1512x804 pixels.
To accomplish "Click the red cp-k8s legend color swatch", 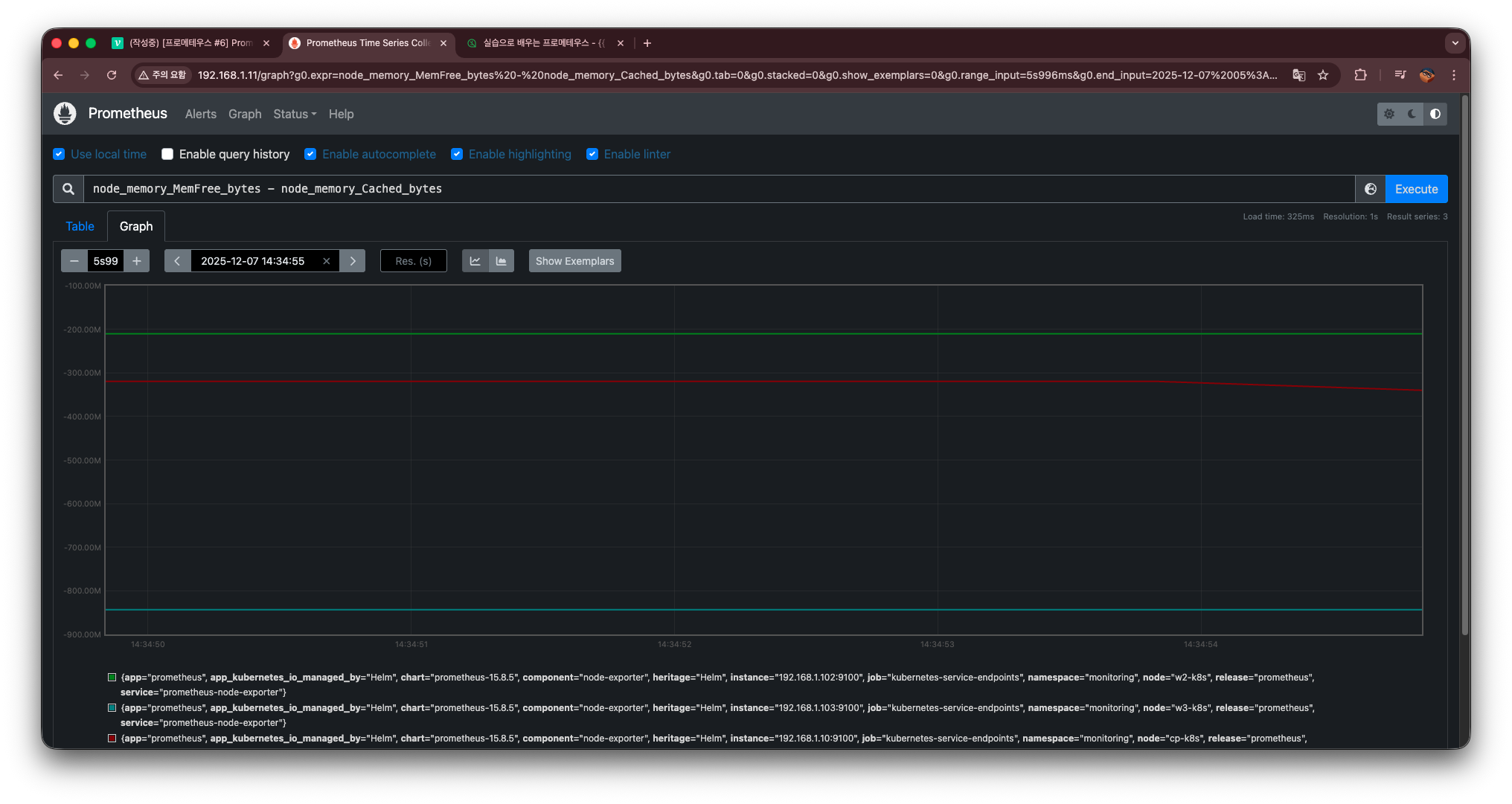I will click(112, 739).
